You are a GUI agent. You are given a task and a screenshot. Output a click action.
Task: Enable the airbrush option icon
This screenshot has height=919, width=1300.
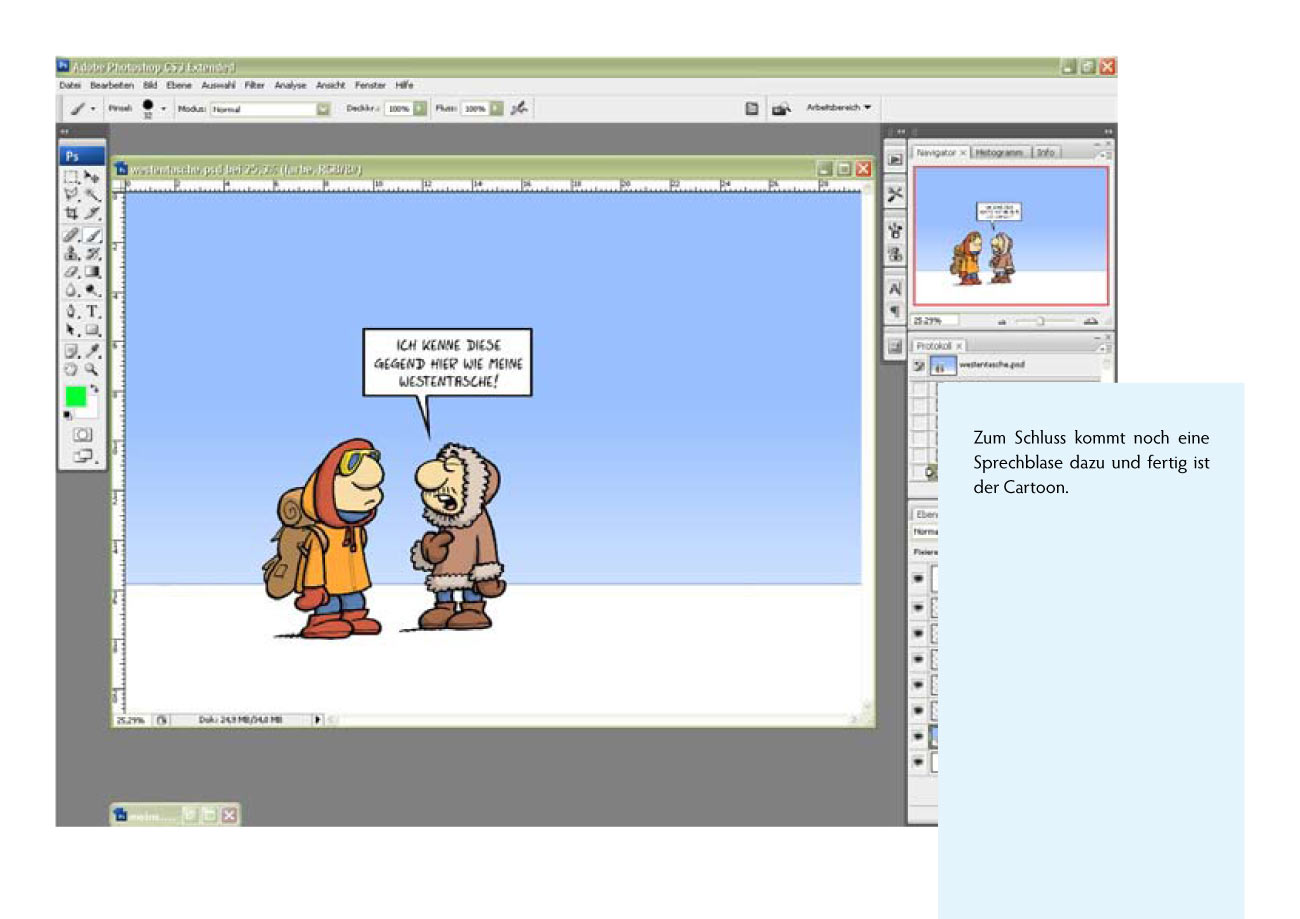pos(519,108)
